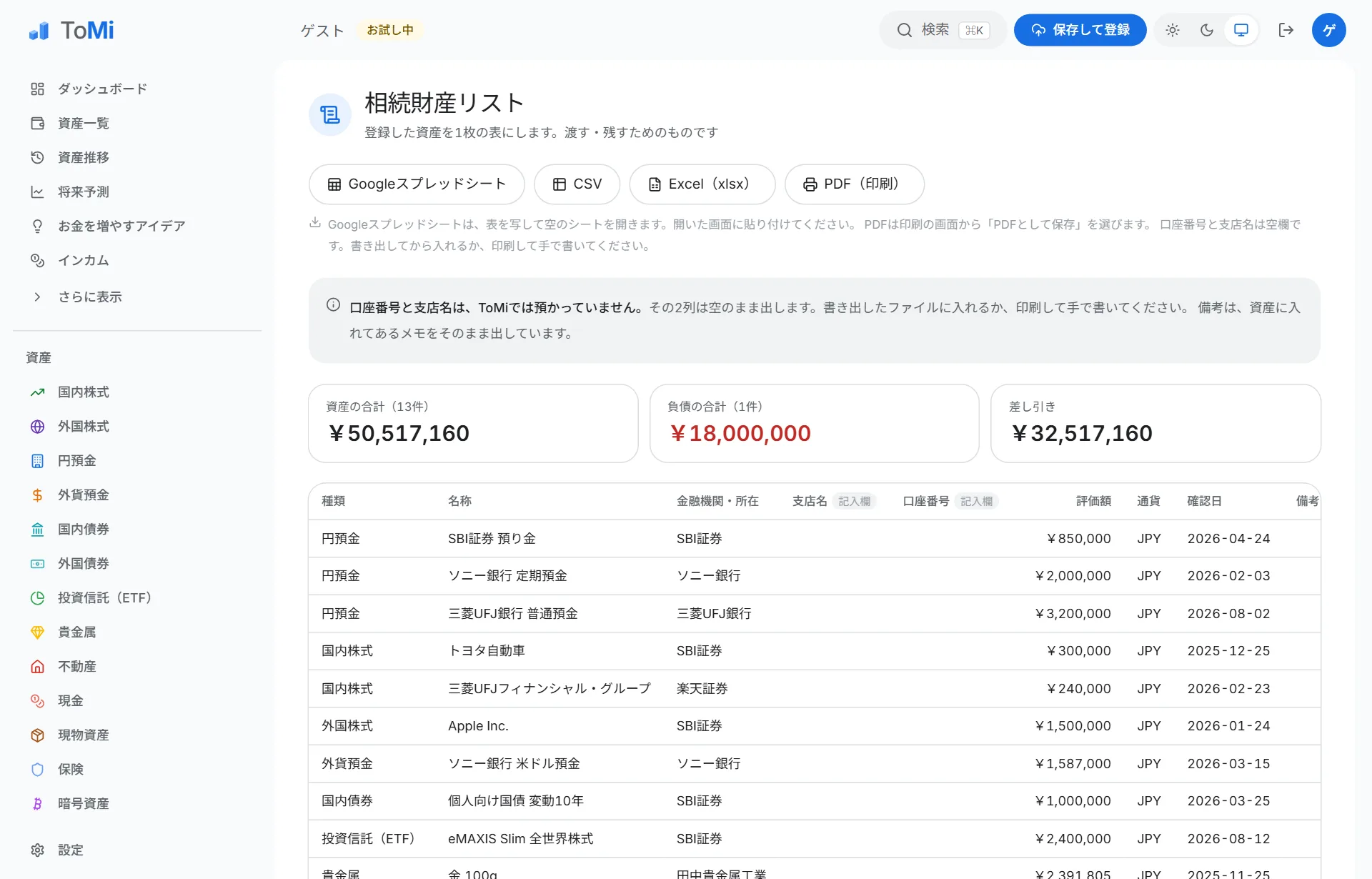
Task: Open ダッシュボード from the sidebar
Action: pos(137,89)
